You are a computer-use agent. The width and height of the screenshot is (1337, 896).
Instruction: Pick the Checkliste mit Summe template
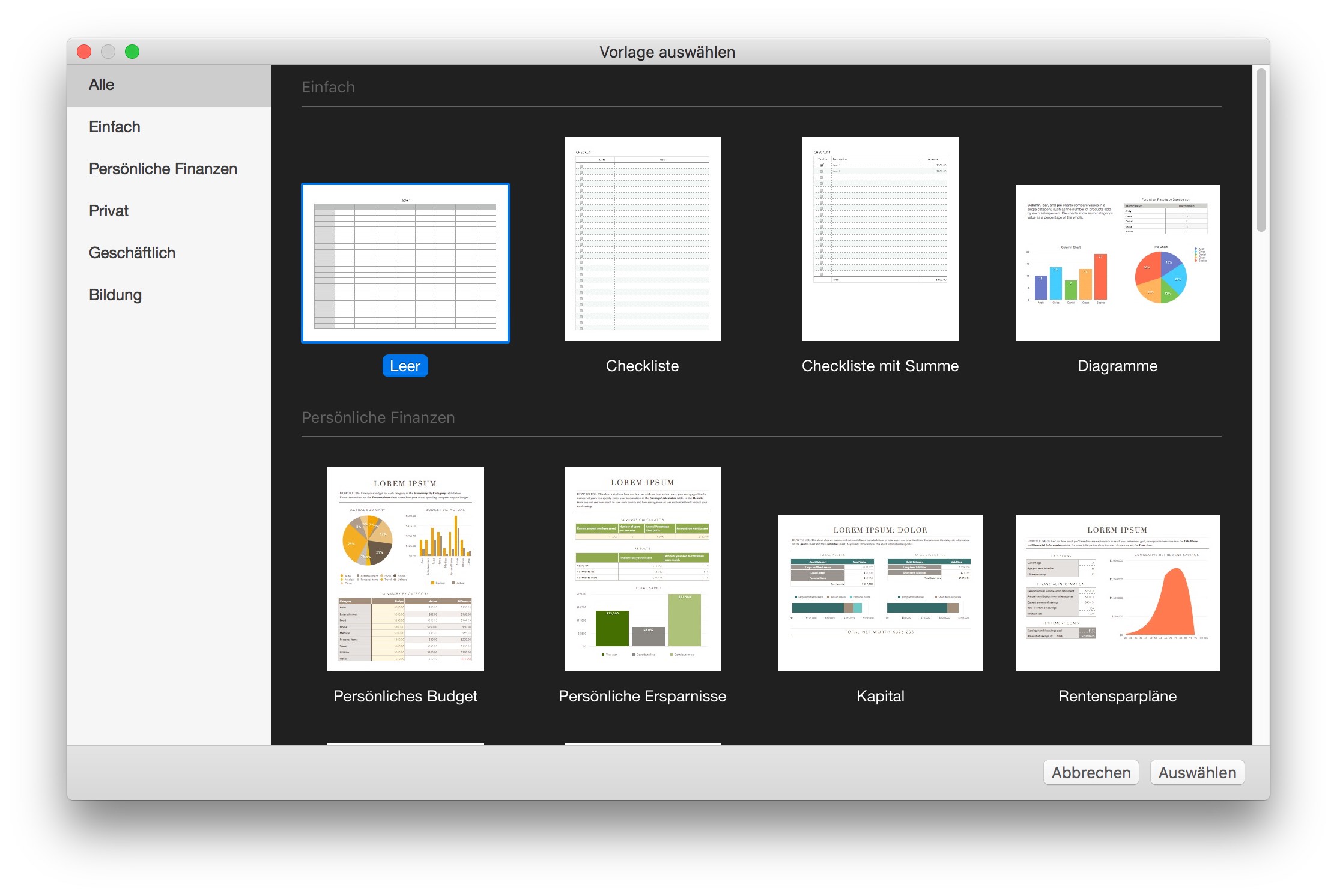[x=880, y=239]
